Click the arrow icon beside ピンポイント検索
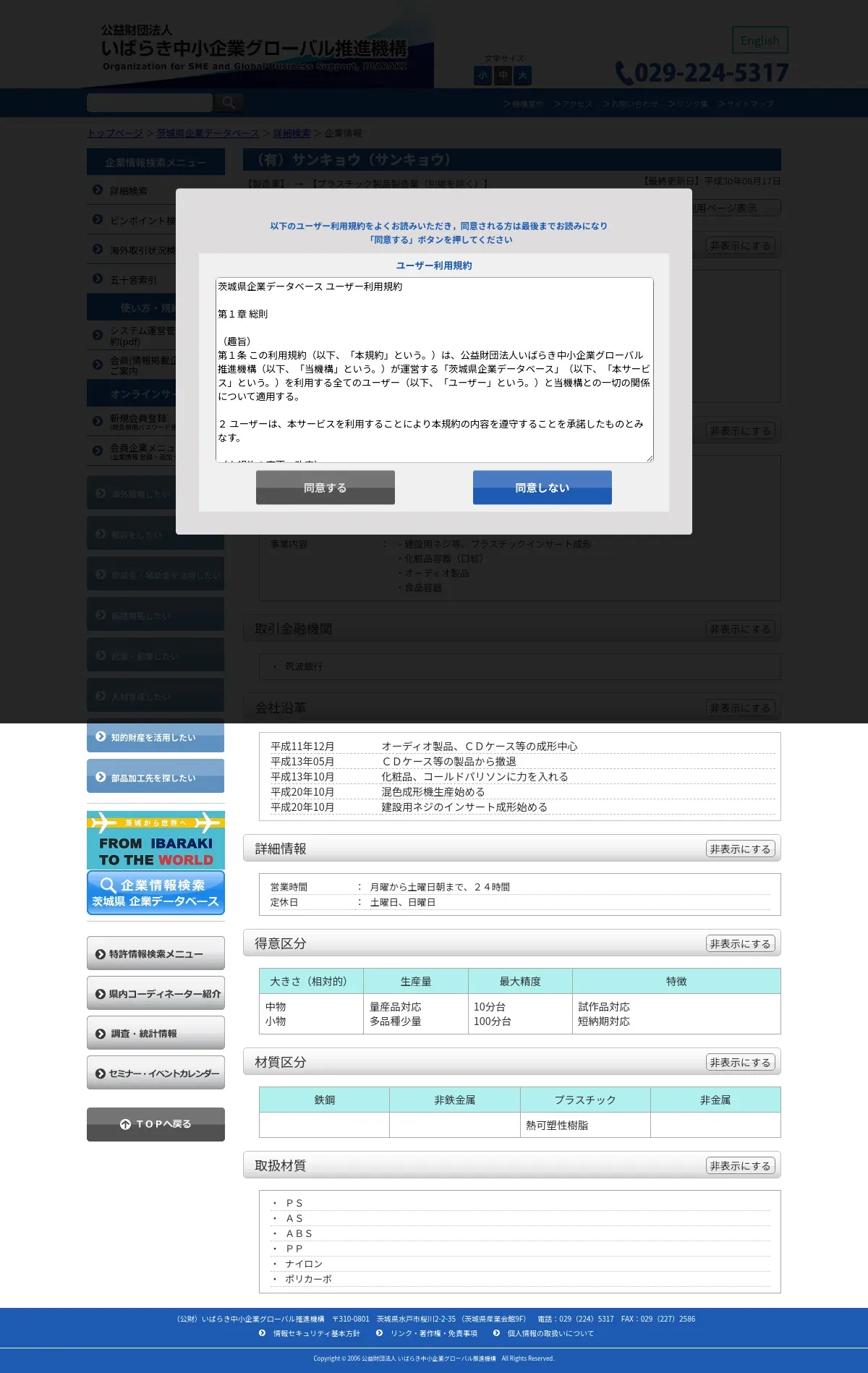Image resolution: width=868 pixels, height=1373 pixels. pos(98,220)
